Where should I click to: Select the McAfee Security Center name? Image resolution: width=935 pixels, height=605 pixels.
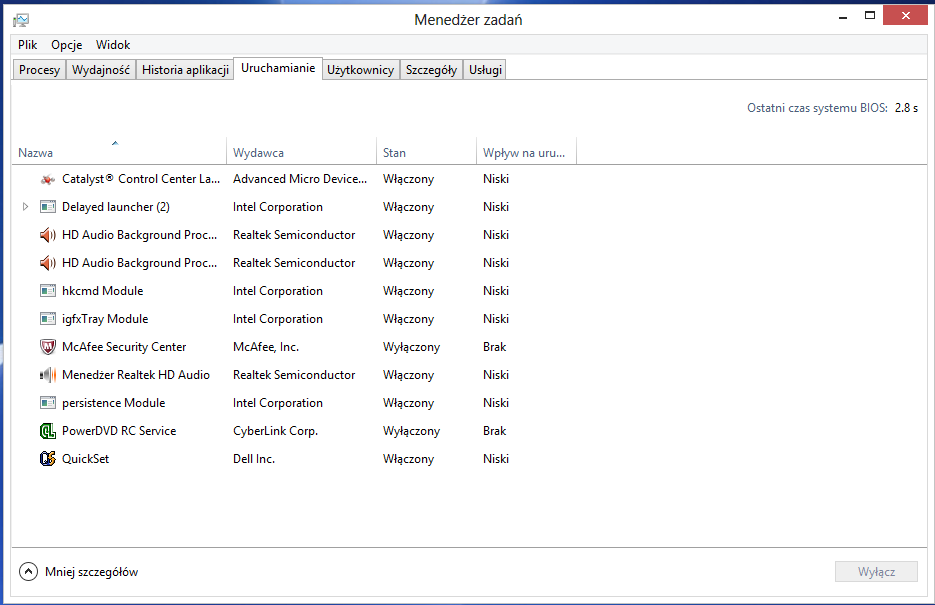pos(124,347)
